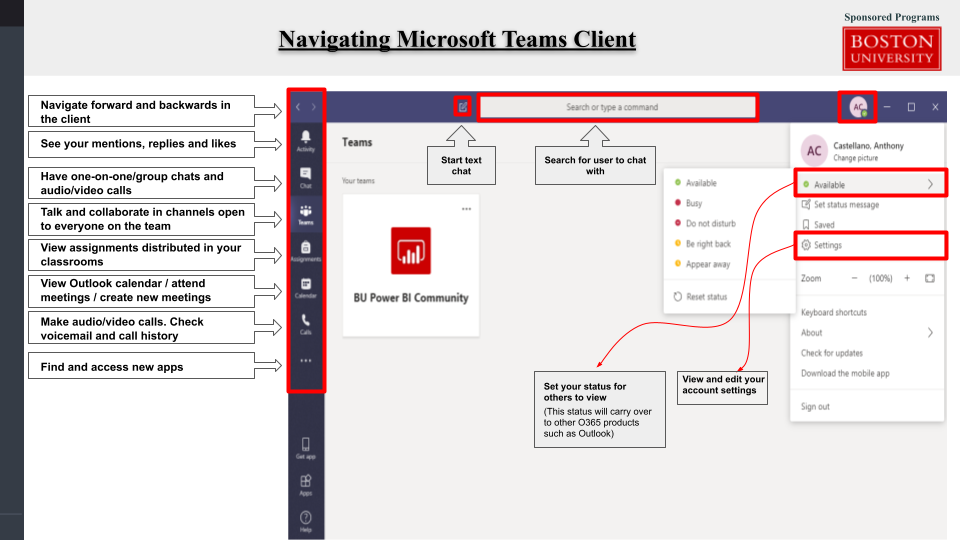Click the Change picture link
The height and width of the screenshot is (540, 960).
tap(857, 158)
